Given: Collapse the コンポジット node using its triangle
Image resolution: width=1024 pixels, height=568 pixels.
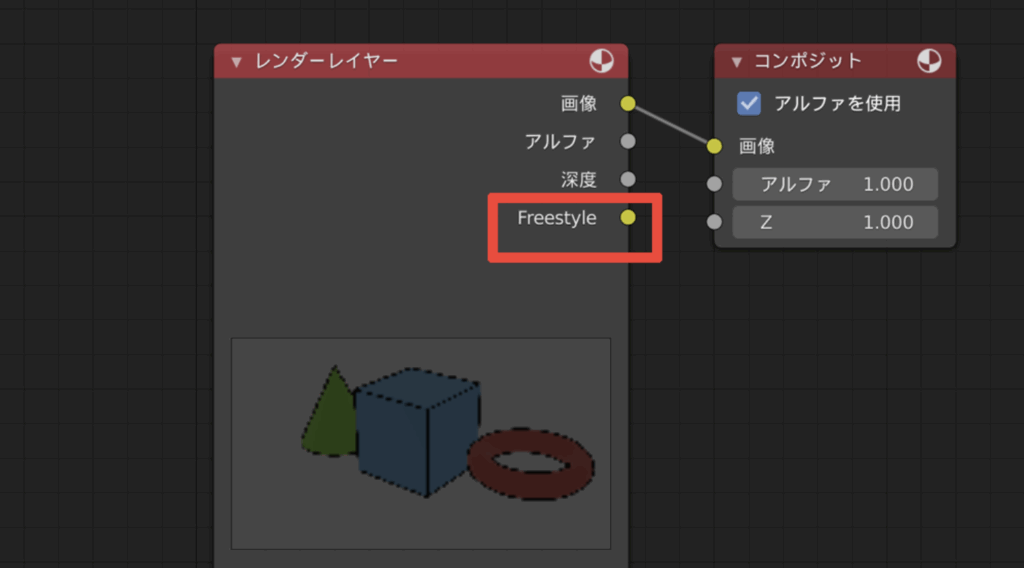Looking at the screenshot, I should pos(737,62).
